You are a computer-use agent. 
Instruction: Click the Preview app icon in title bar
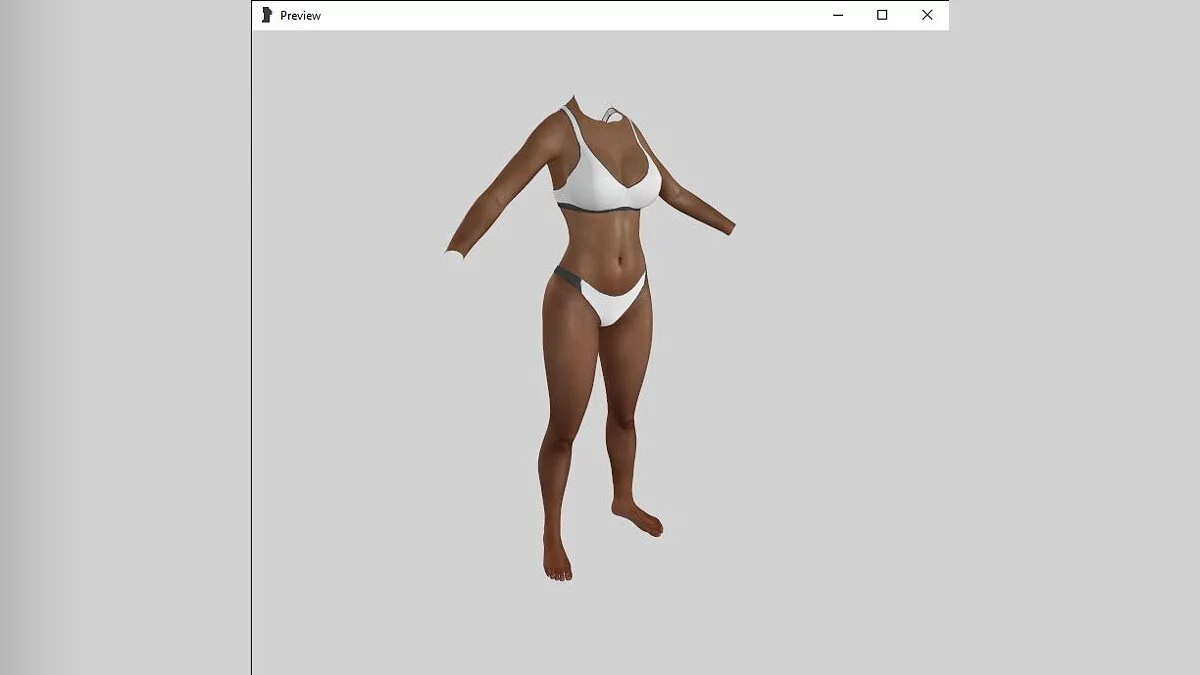tap(266, 15)
